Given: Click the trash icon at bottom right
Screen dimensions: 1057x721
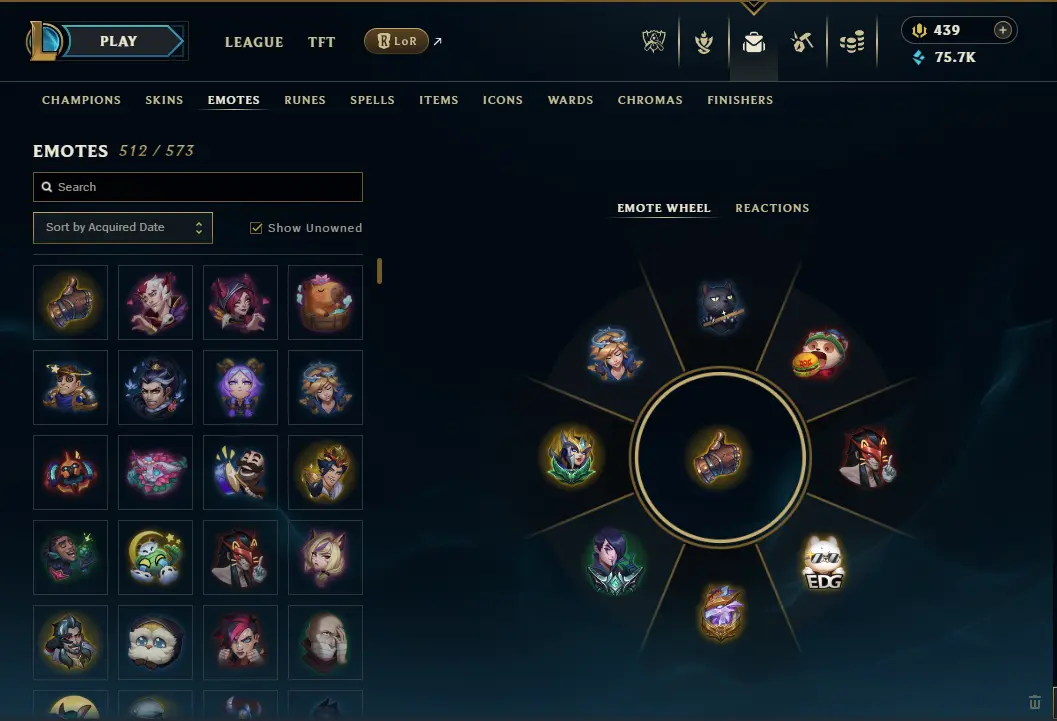Looking at the screenshot, I should 1035,702.
